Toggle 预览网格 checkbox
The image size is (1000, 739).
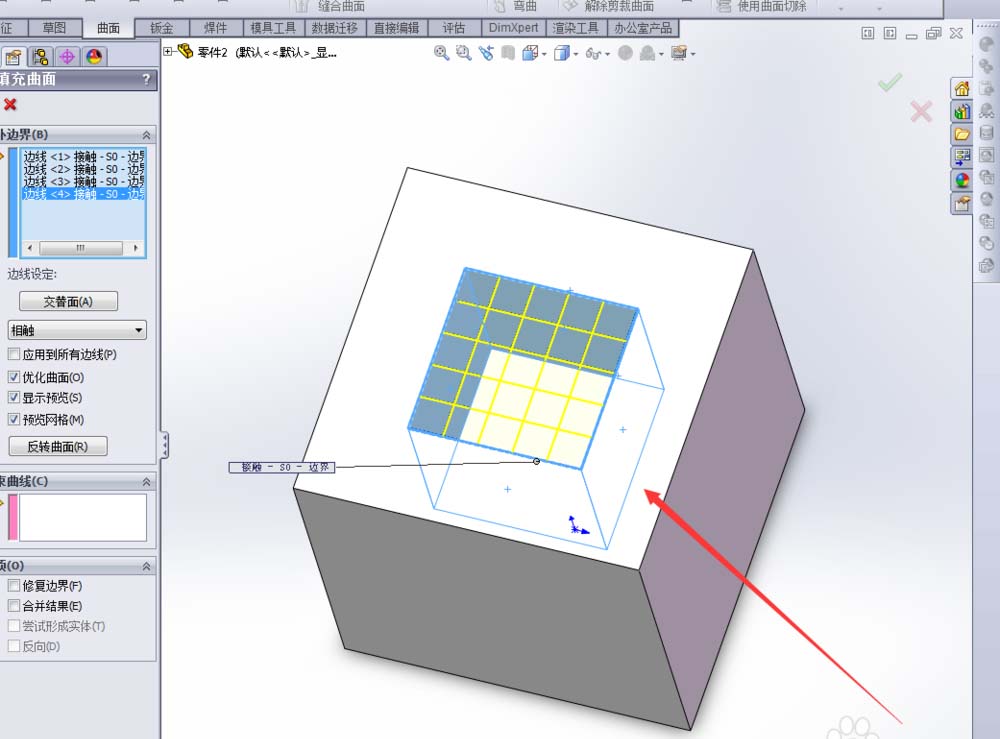click(x=14, y=419)
